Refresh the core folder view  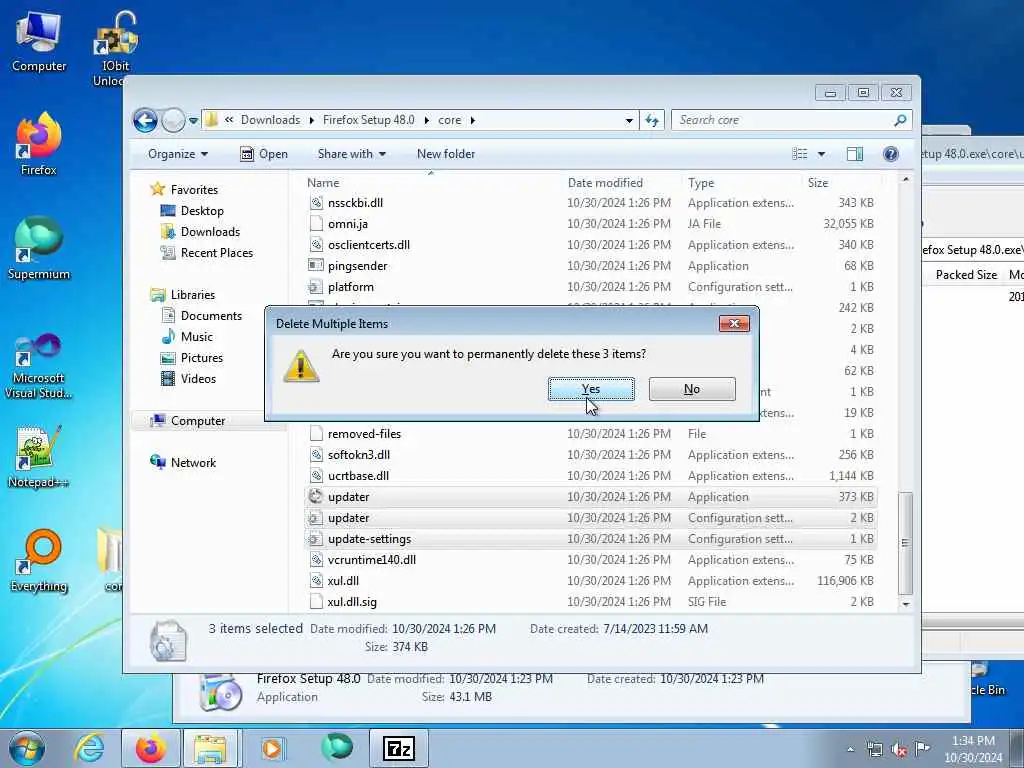click(x=652, y=120)
